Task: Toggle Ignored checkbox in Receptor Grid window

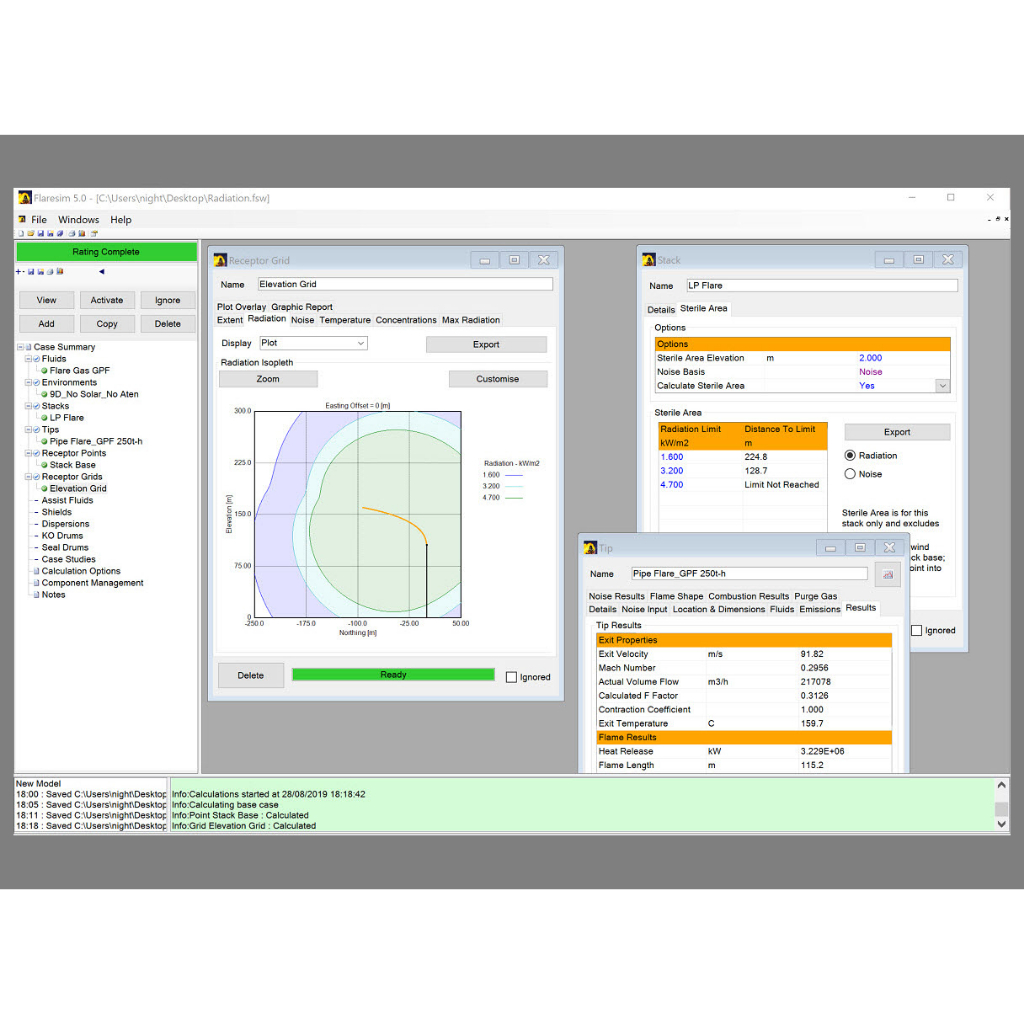Action: (x=512, y=677)
